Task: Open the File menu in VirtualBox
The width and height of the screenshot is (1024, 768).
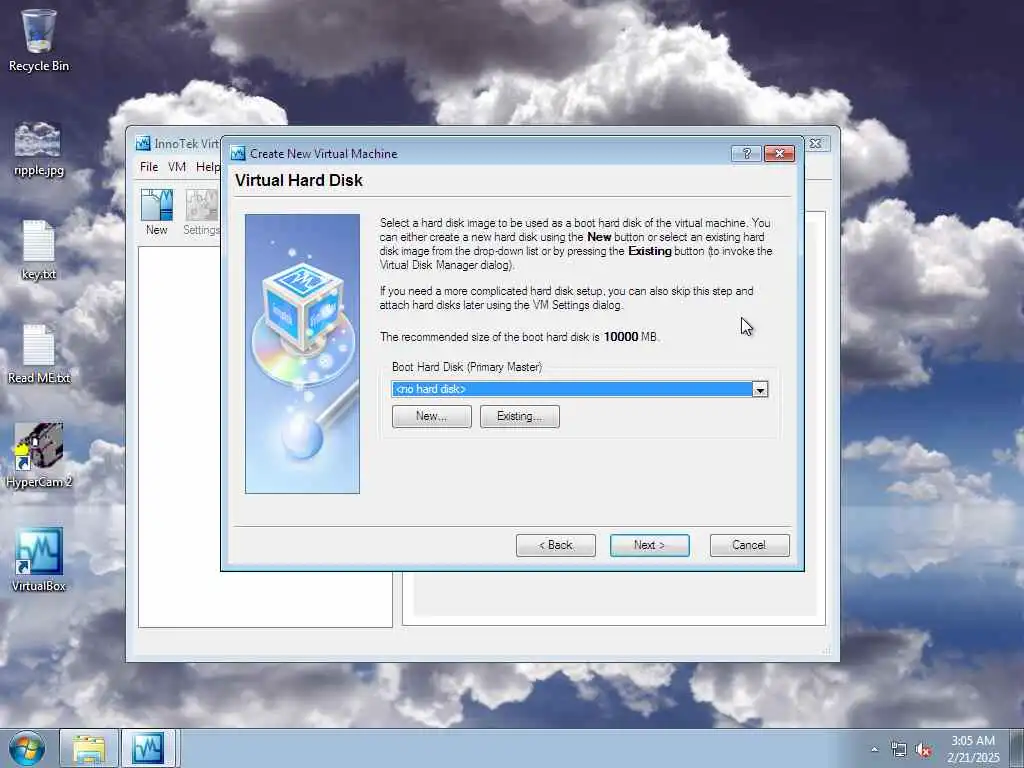Action: pos(149,167)
